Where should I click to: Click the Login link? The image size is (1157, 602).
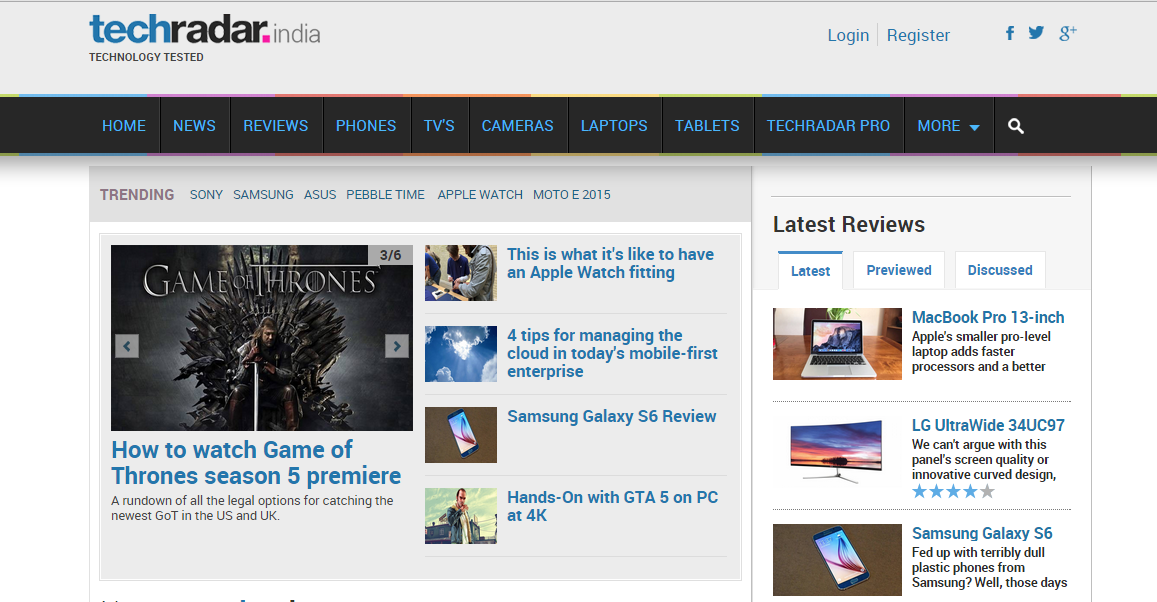tap(848, 35)
